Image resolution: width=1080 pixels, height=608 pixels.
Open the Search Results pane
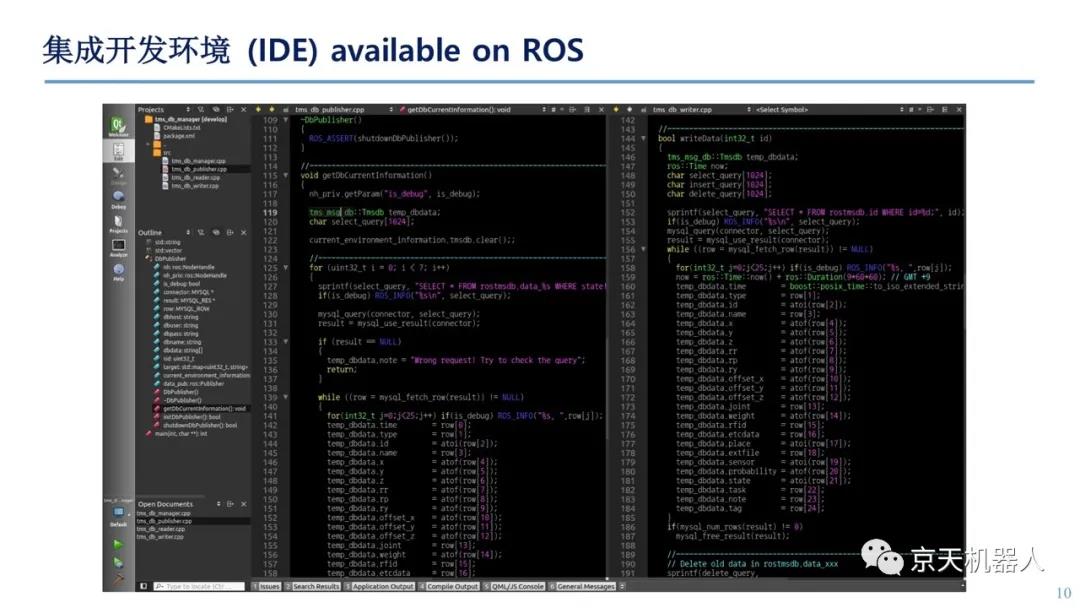(313, 586)
